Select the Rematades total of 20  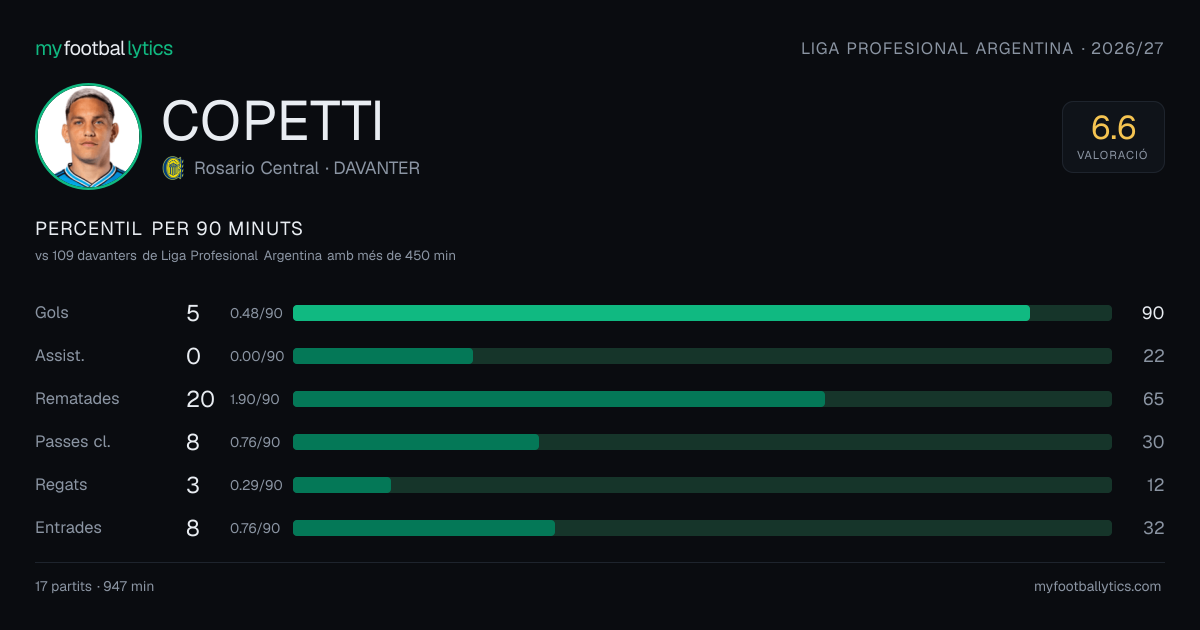[200, 399]
